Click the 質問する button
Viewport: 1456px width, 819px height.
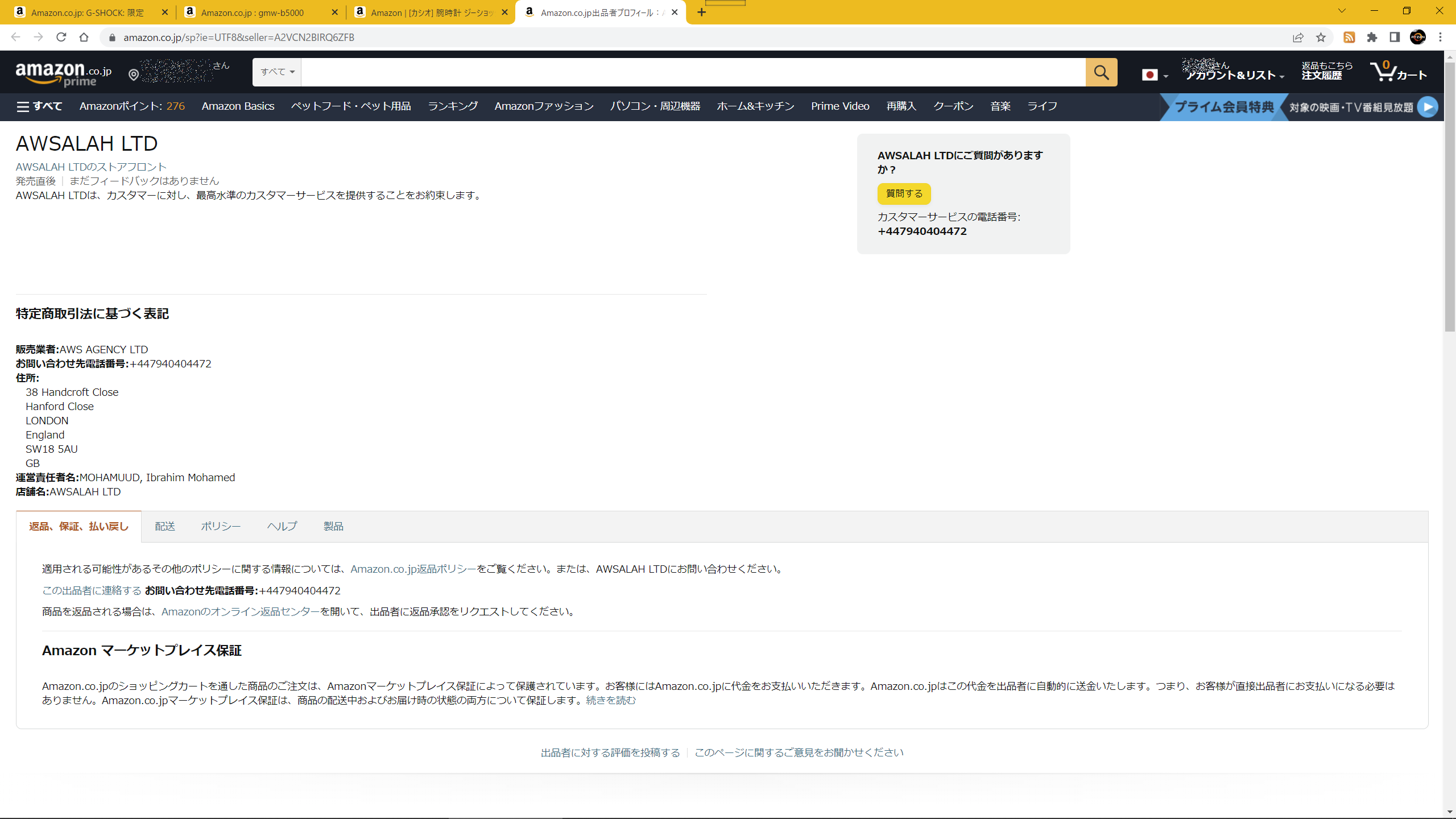point(904,194)
